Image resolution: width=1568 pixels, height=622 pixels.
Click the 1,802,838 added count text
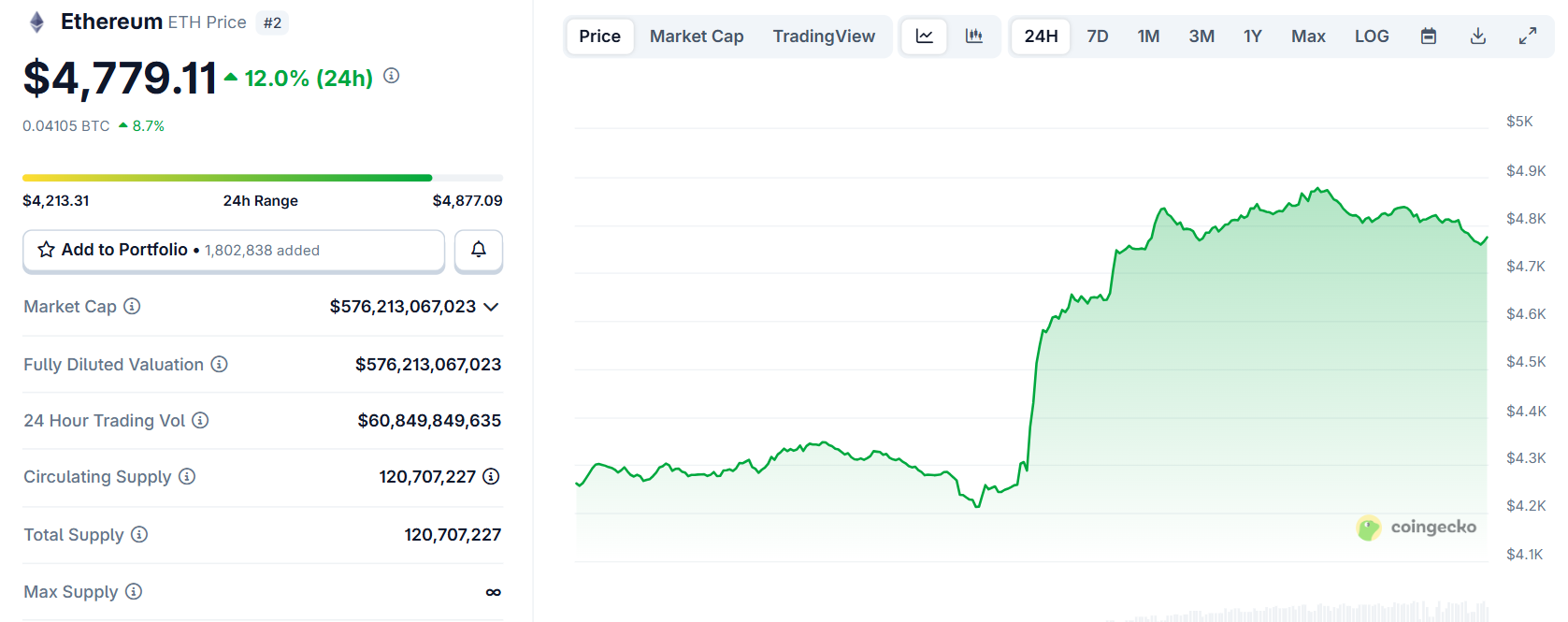[x=262, y=251]
